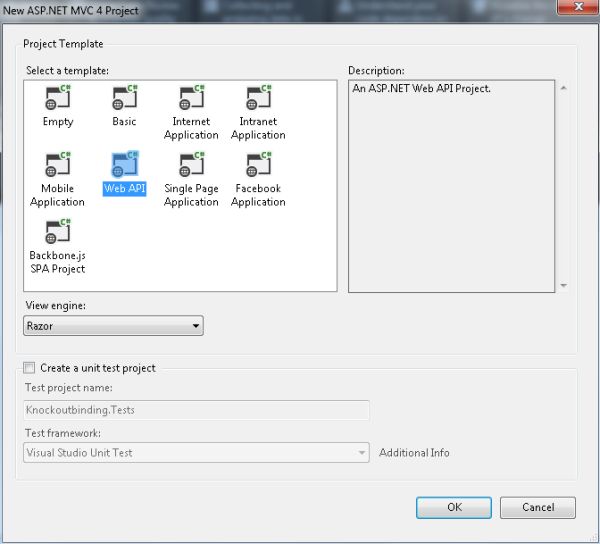The height and width of the screenshot is (544, 600).
Task: Enable Create a unit test project checkbox
Action: 29,368
